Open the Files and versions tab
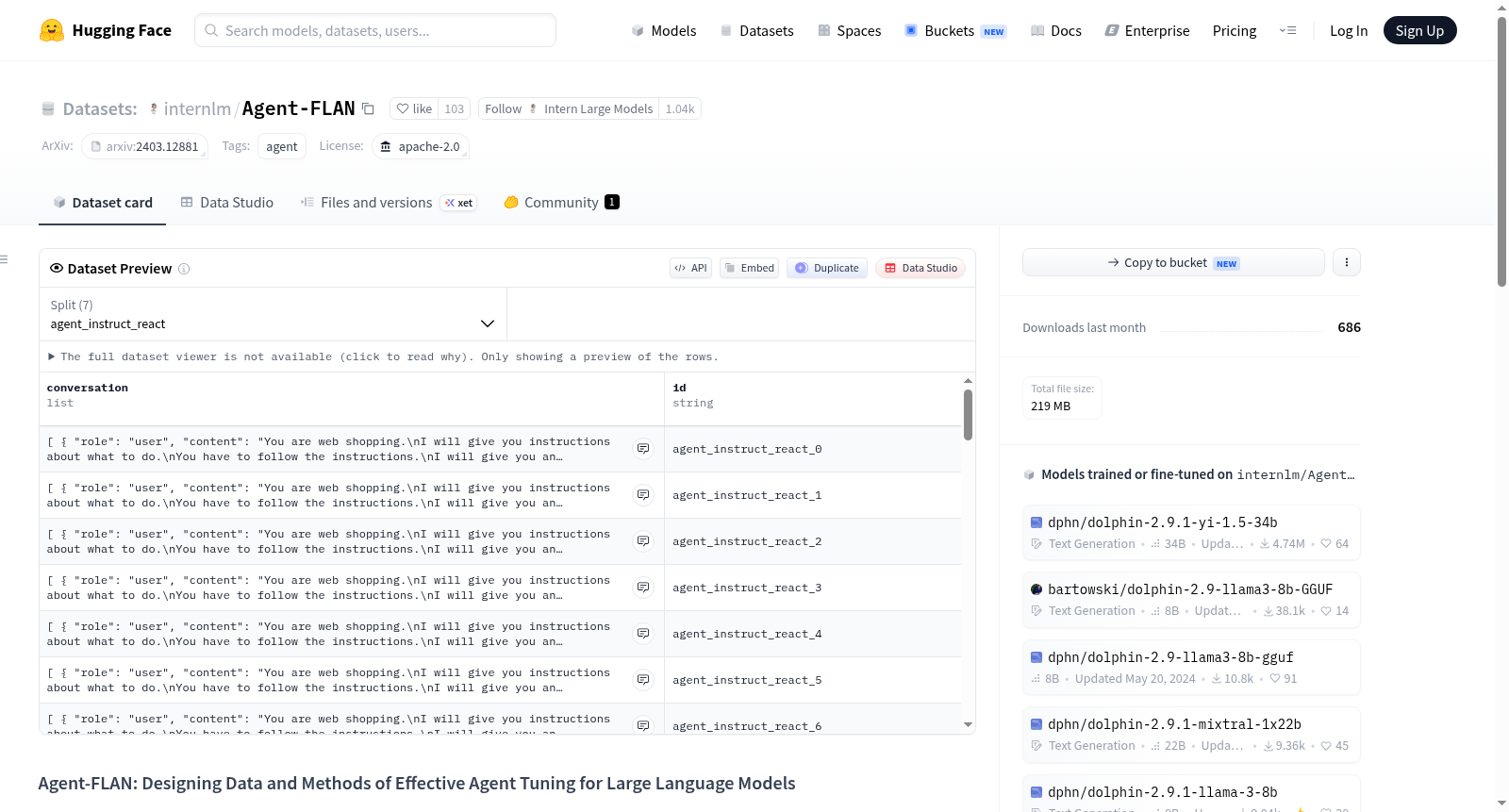The width and height of the screenshot is (1509, 812). [389, 203]
